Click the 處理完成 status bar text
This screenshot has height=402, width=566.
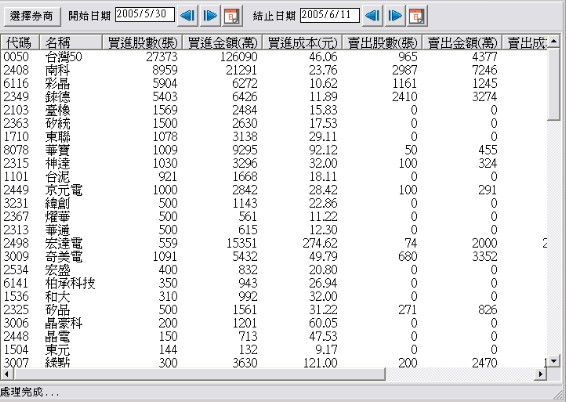click(x=29, y=392)
